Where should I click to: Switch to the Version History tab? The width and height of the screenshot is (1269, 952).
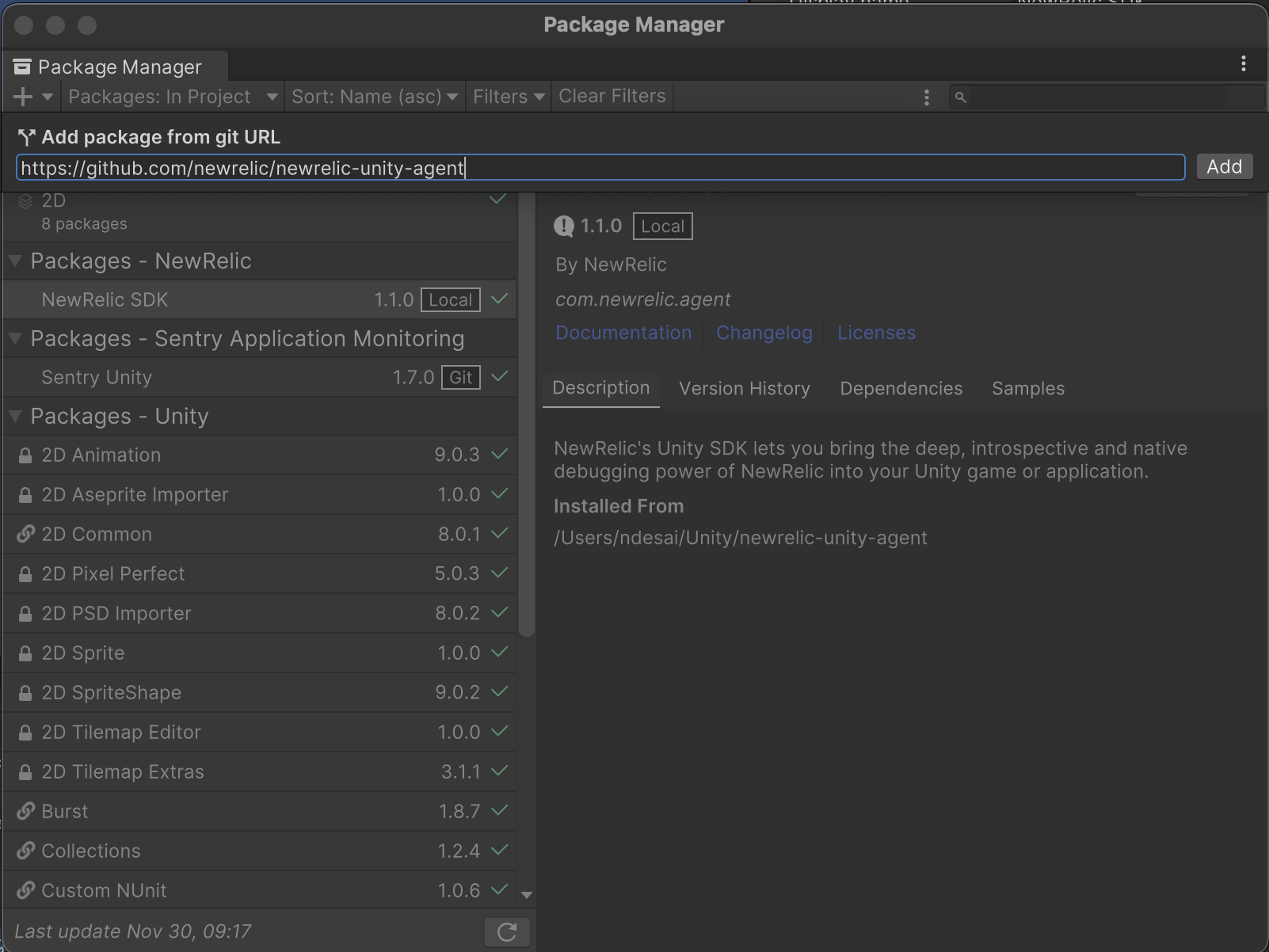pyautogui.click(x=743, y=388)
